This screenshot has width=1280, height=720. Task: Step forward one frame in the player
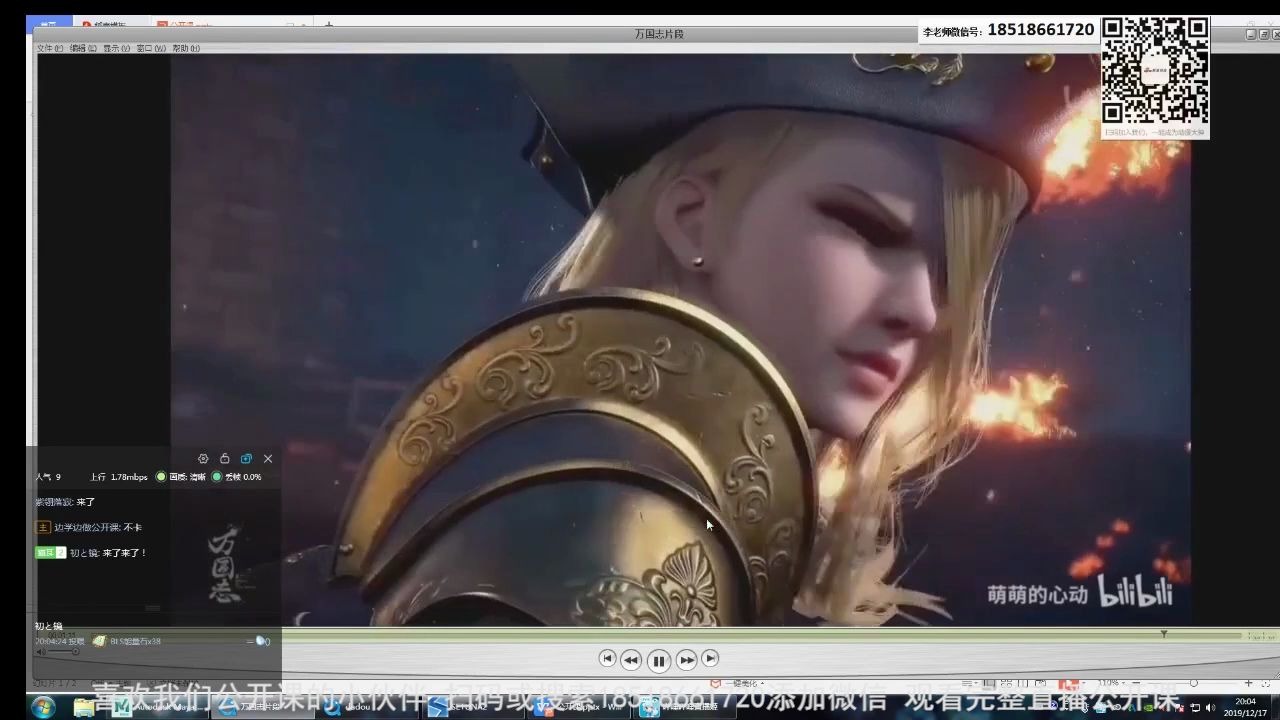710,658
